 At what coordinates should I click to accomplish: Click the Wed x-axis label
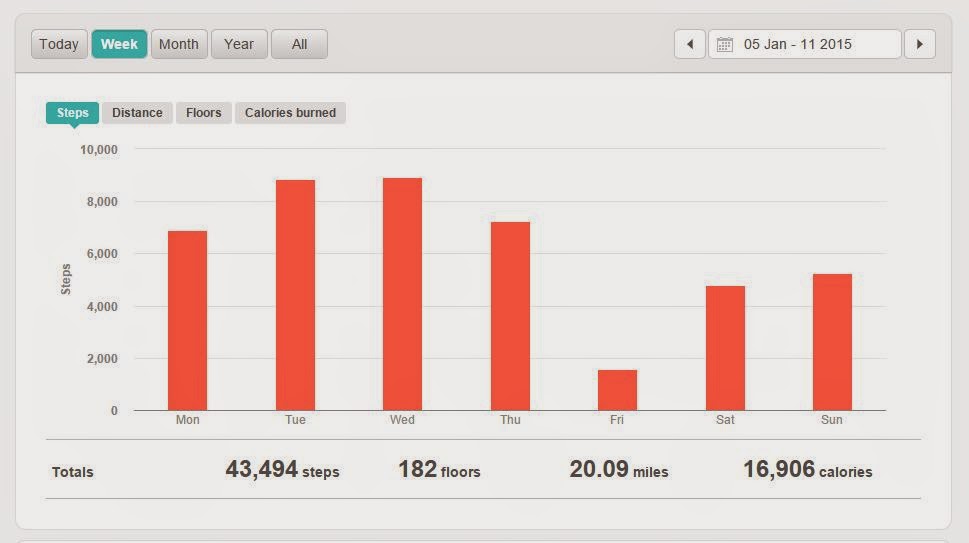point(402,419)
